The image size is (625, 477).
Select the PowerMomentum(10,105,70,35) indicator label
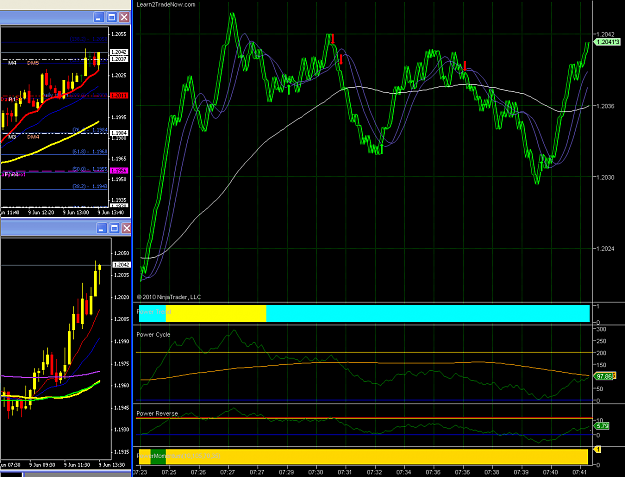[x=178, y=455]
